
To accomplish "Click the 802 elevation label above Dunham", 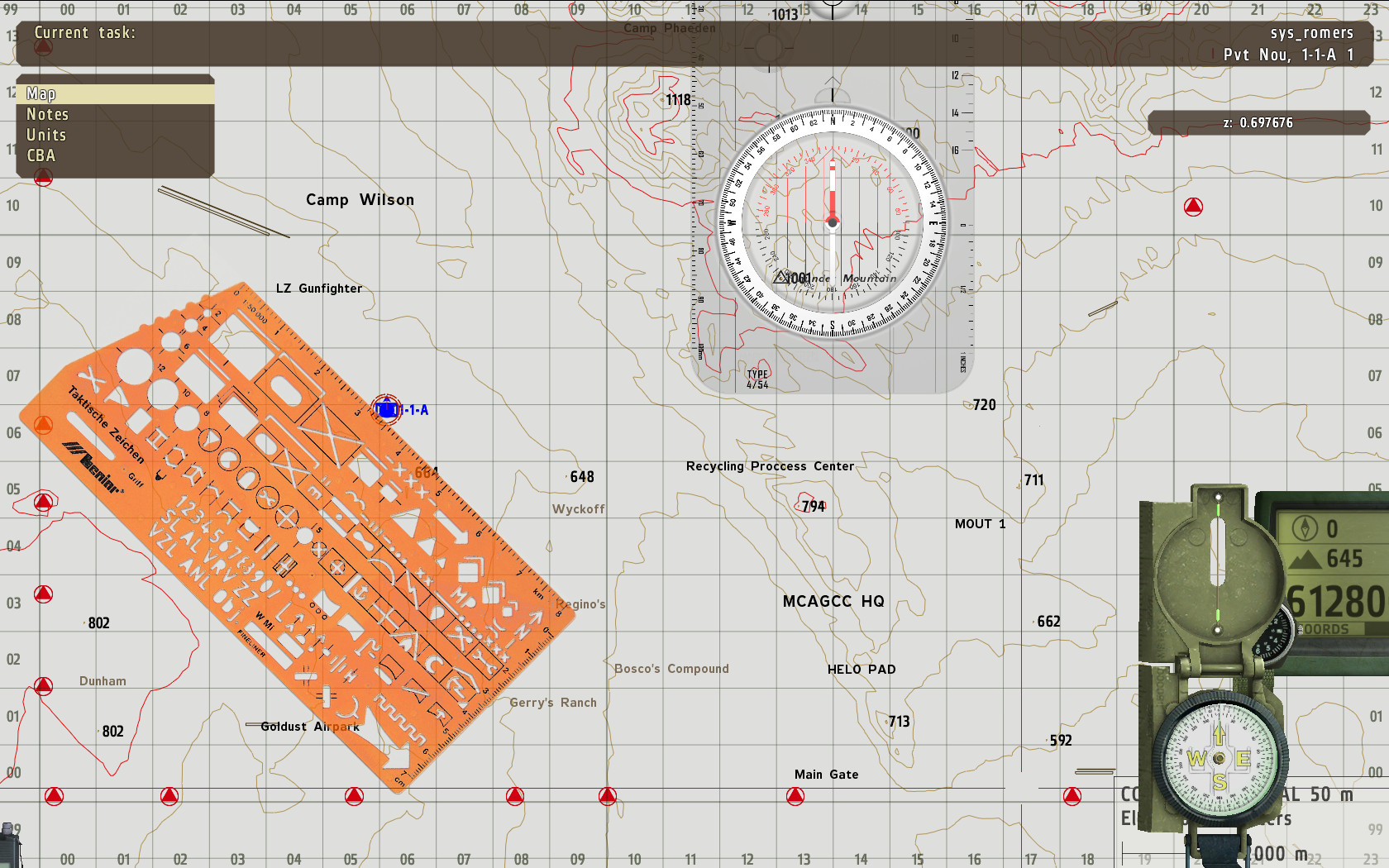I will click(98, 623).
